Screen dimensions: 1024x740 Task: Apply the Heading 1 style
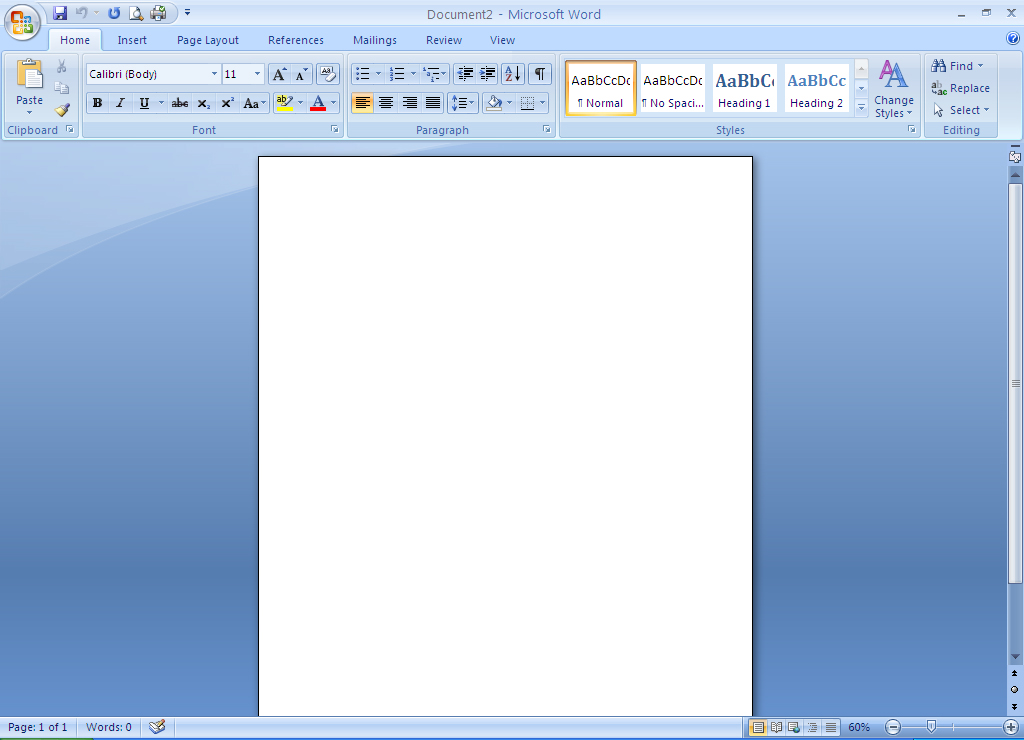click(744, 87)
